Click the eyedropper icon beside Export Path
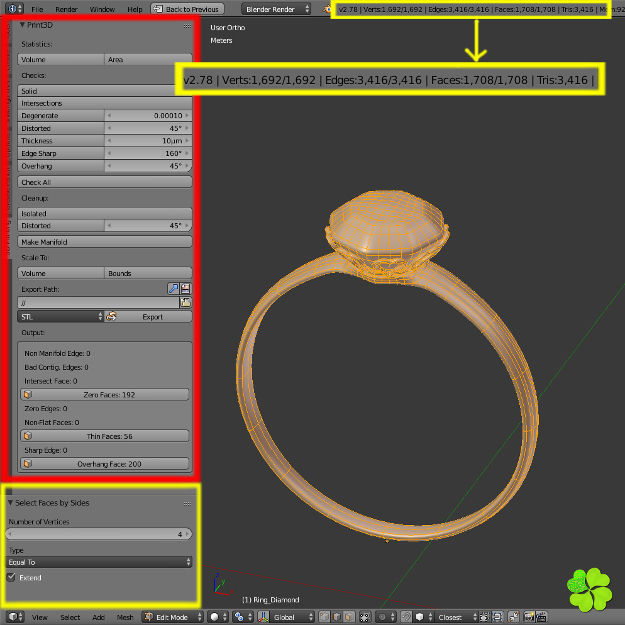This screenshot has width=625, height=625. (x=173, y=289)
